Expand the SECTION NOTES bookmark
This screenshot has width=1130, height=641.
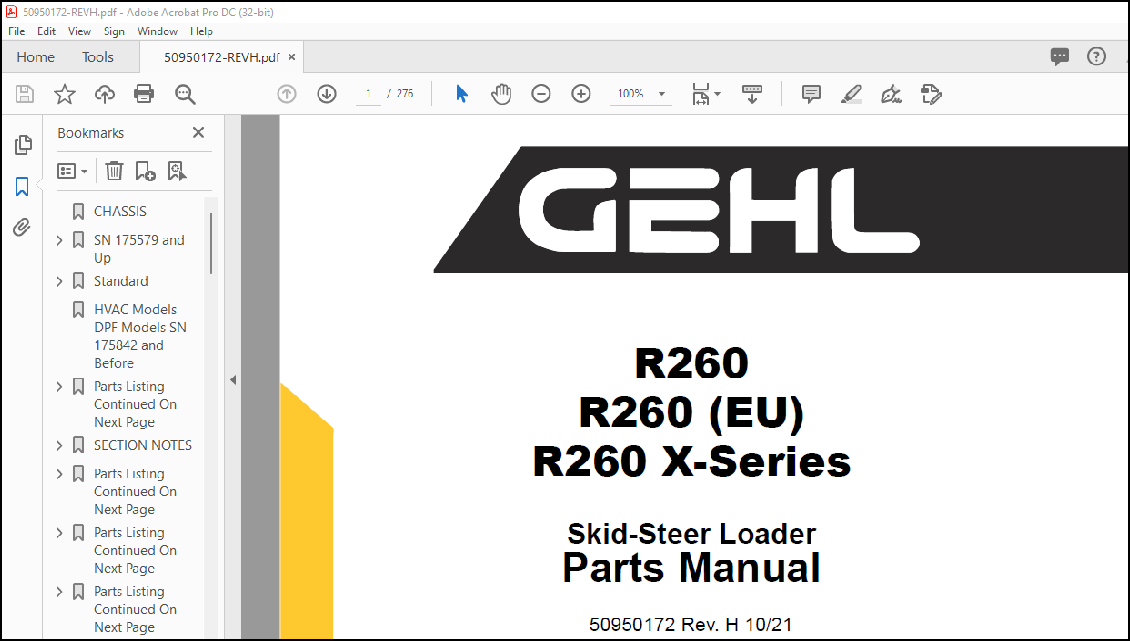click(x=60, y=446)
